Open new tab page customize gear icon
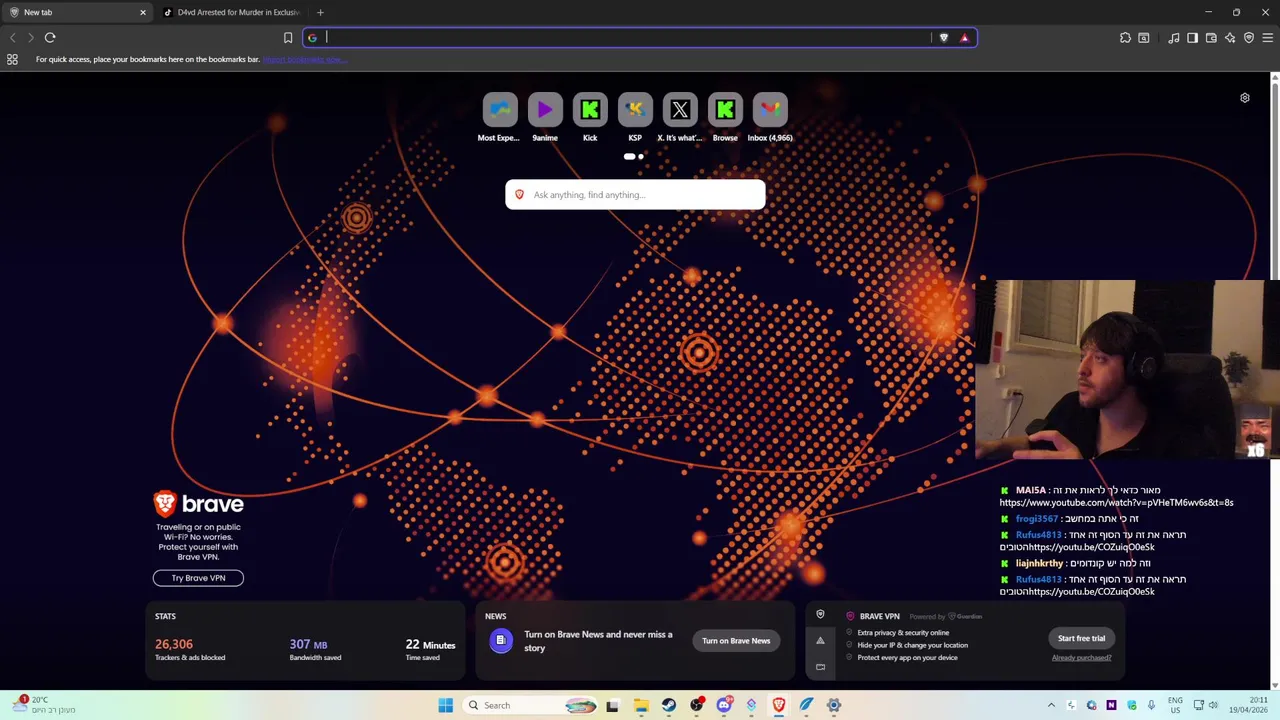This screenshot has width=1280, height=720. tap(1245, 98)
